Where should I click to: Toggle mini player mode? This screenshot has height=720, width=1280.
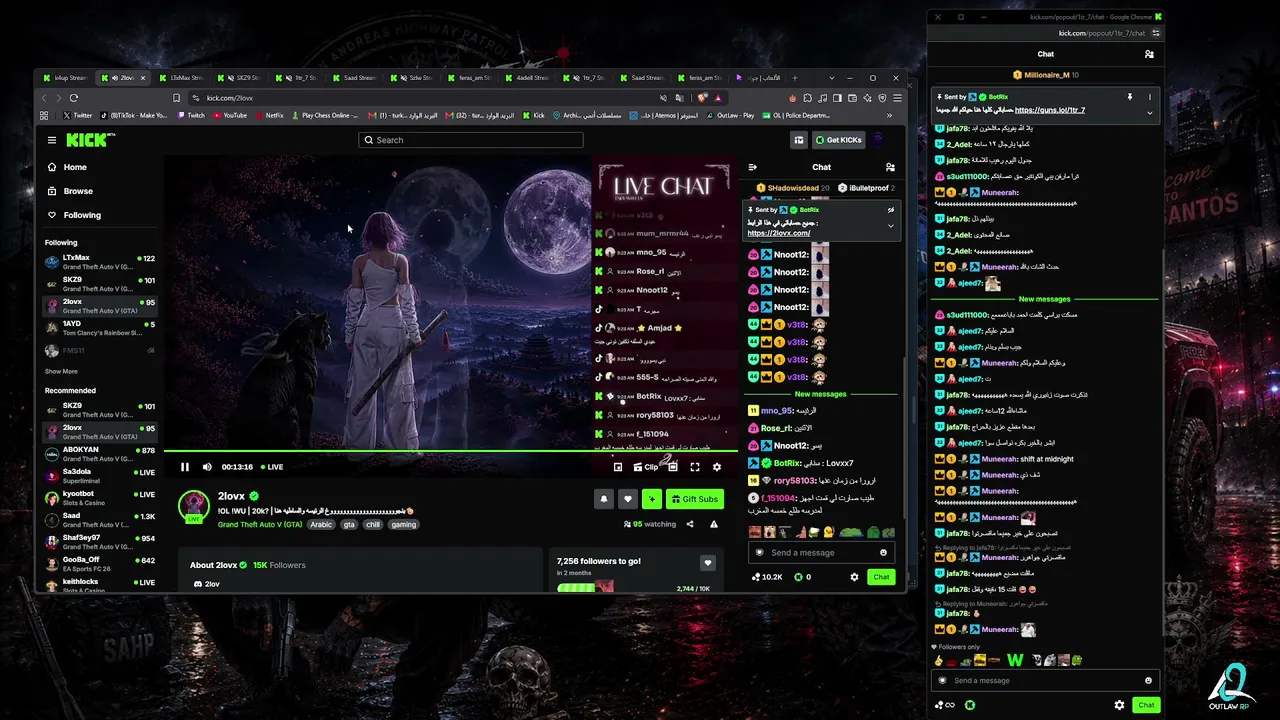618,467
